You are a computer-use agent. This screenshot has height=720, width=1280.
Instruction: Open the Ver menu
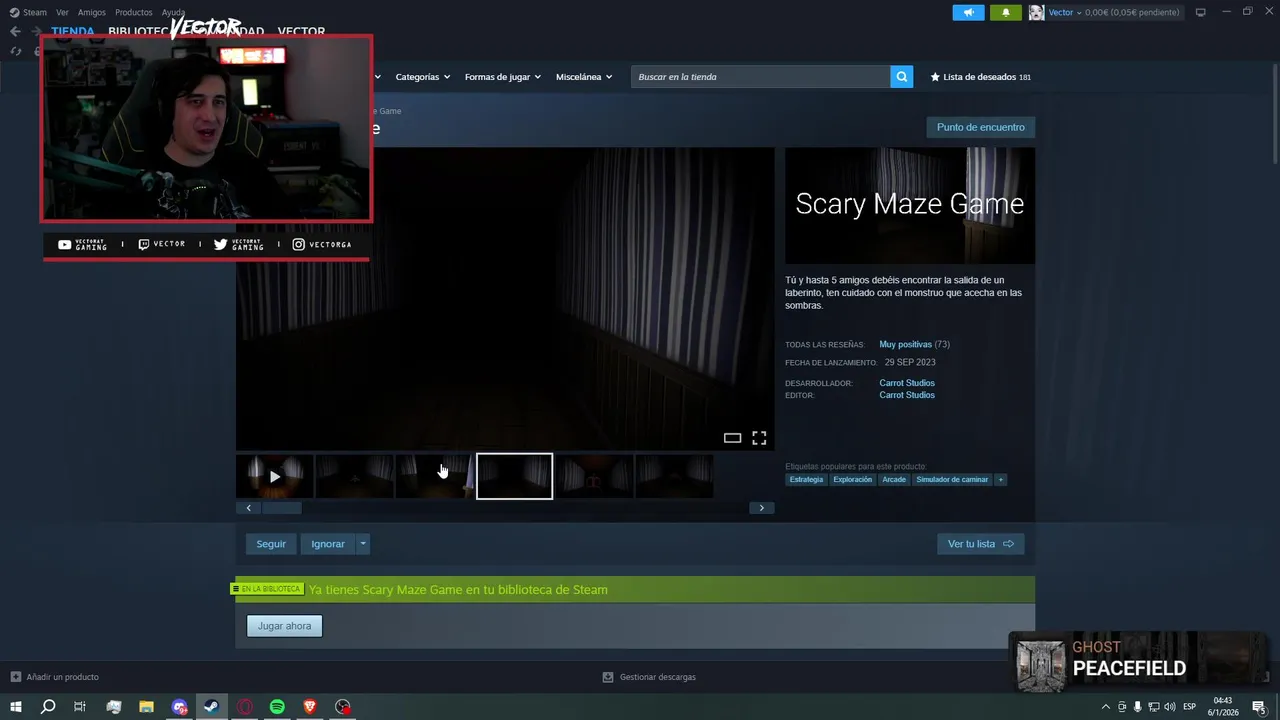(62, 12)
